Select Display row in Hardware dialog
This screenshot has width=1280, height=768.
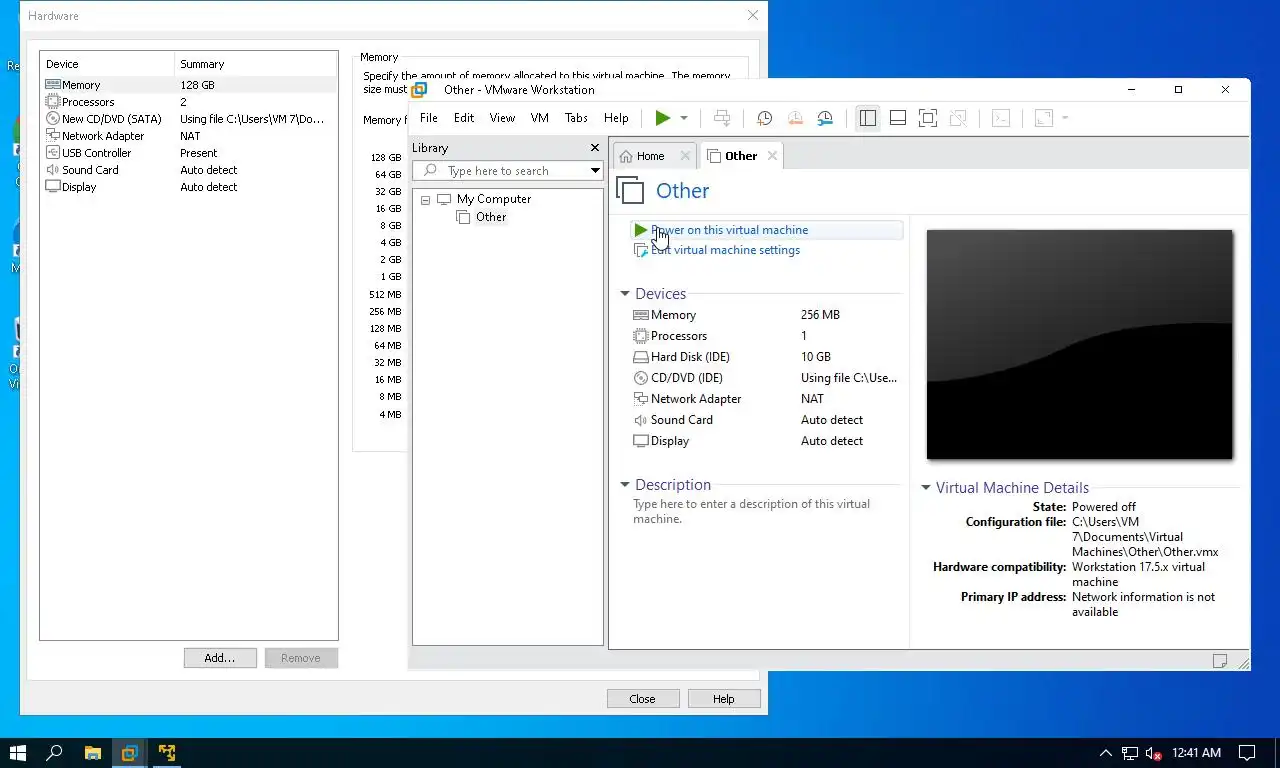pos(189,187)
